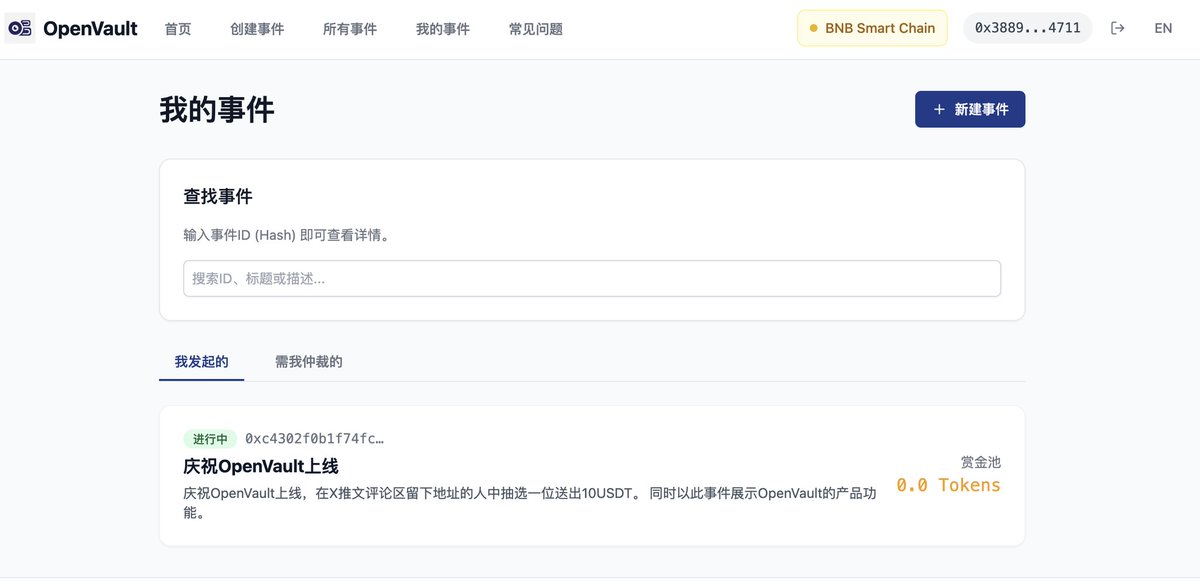Click the event description paragraph text
Screen dimensions: 1200x583
(531, 503)
